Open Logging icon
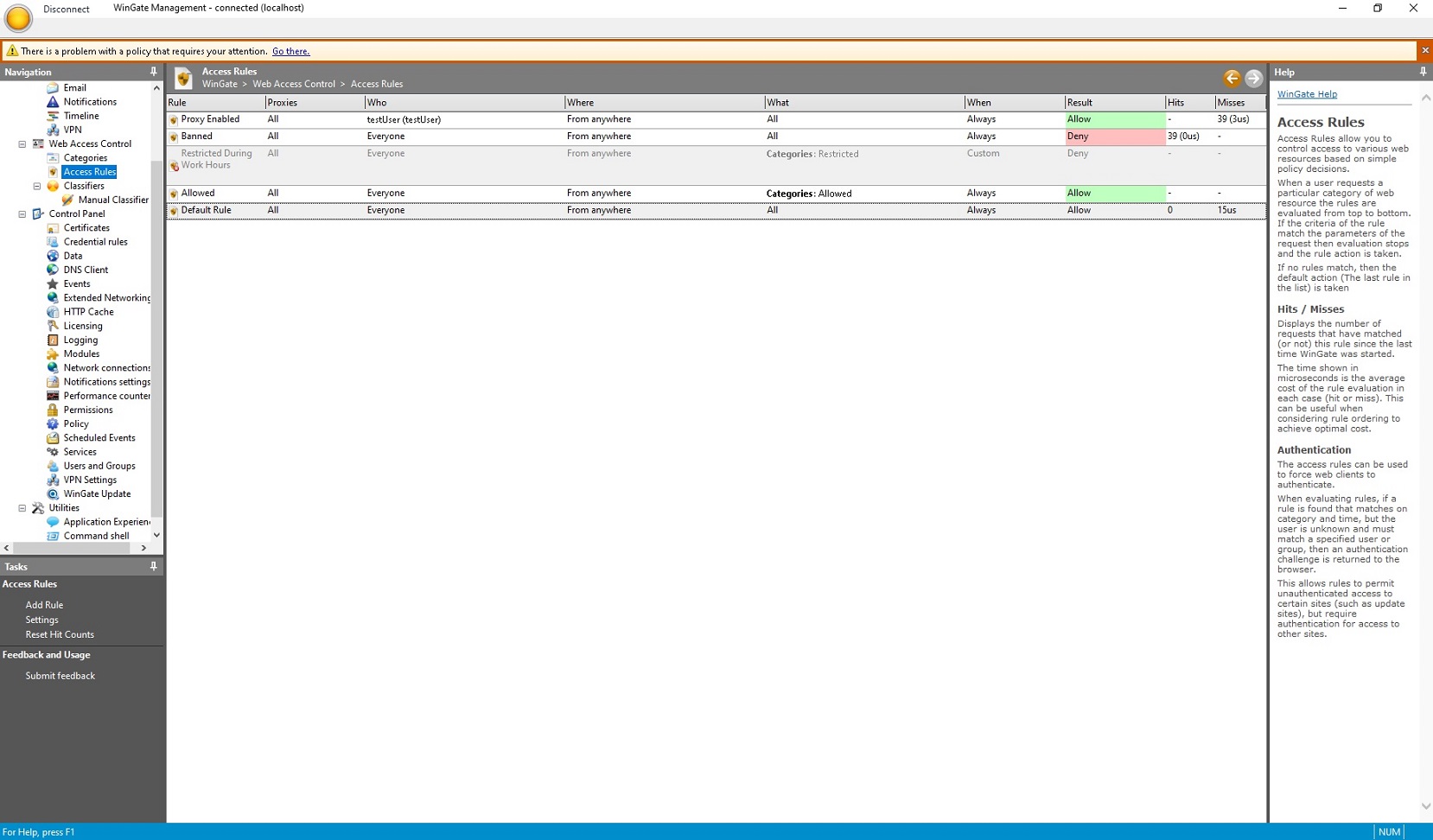 pos(53,340)
